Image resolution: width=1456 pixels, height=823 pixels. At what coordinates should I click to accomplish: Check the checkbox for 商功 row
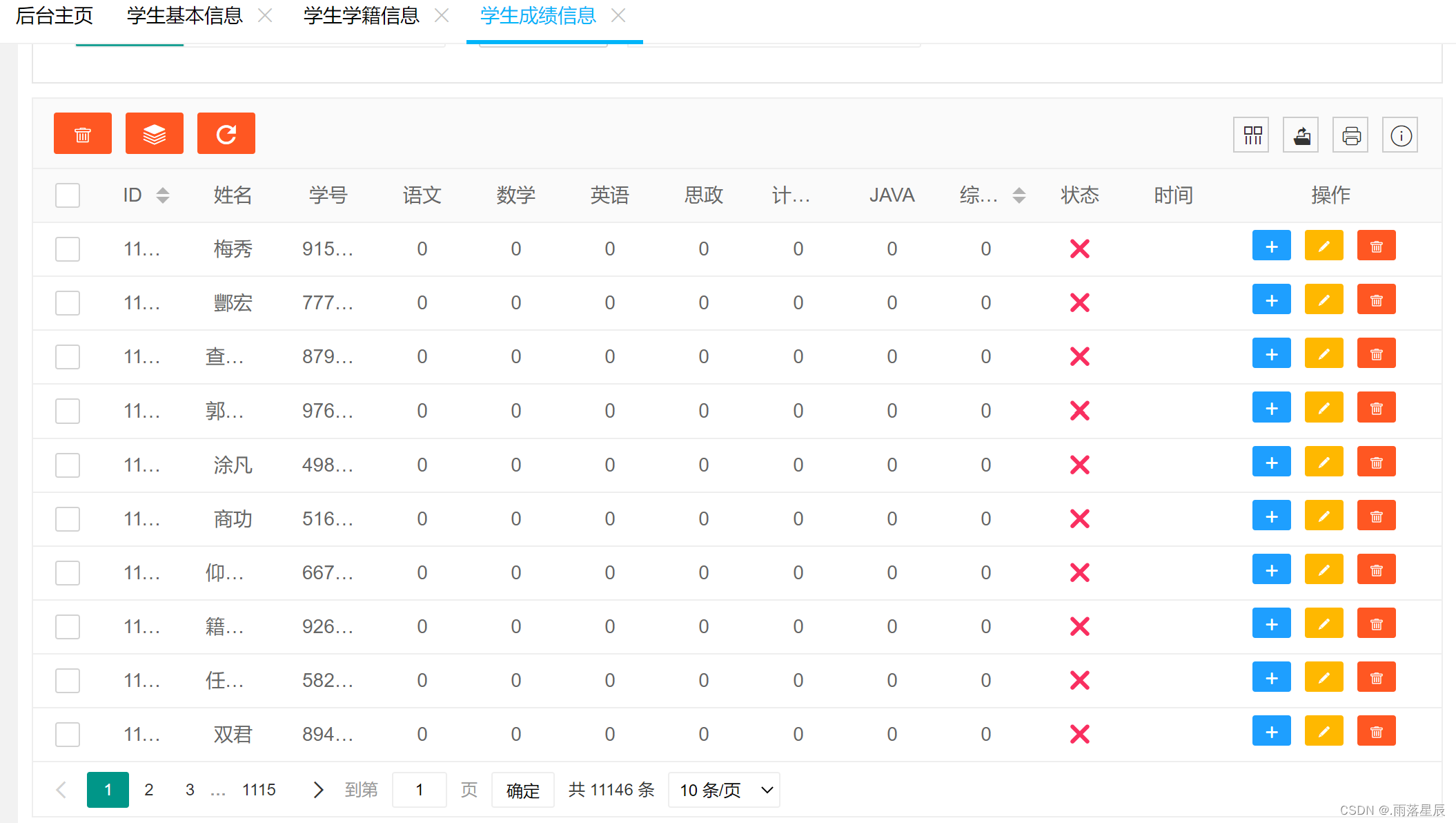[x=68, y=519]
